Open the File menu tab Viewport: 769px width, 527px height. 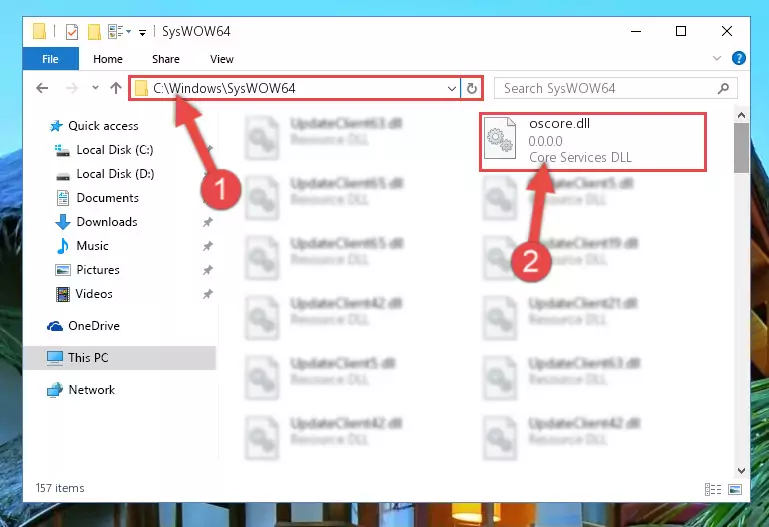click(51, 59)
